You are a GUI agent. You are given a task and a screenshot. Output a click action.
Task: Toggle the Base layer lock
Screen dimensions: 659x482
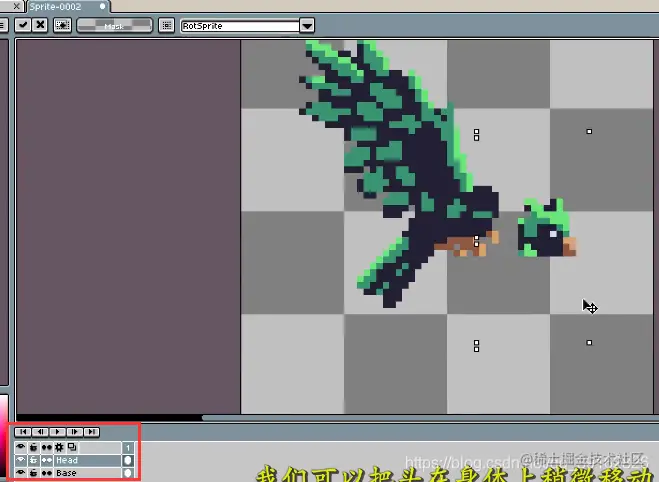point(33,473)
